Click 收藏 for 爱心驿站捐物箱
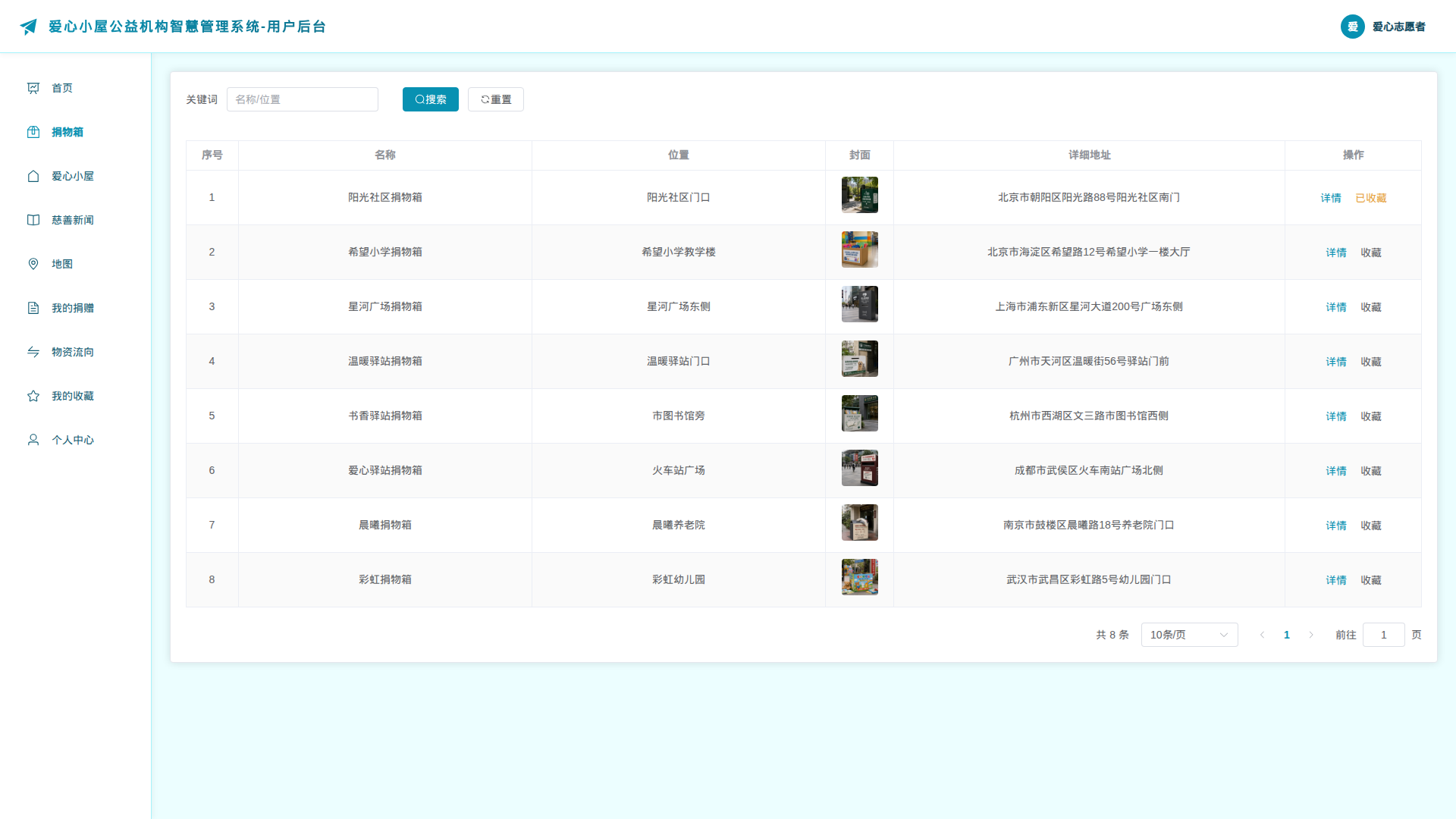 [x=1371, y=471]
